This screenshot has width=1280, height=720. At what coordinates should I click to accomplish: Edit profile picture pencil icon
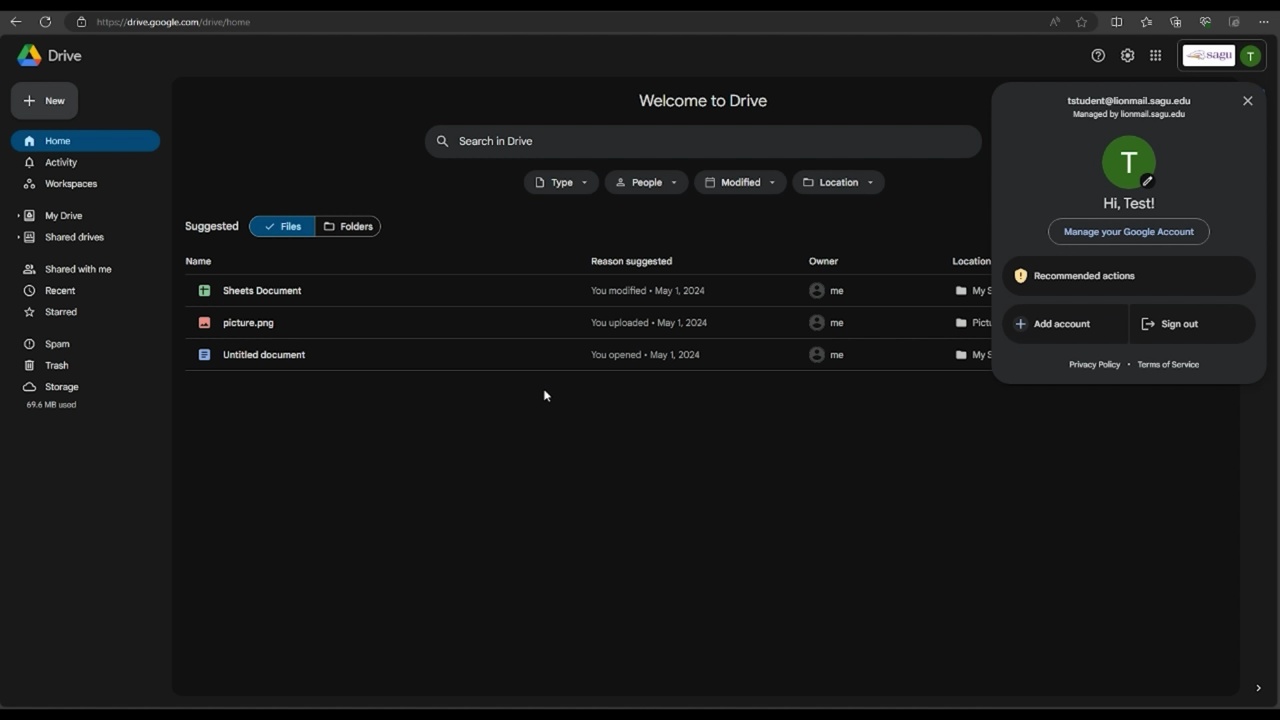point(1147,181)
